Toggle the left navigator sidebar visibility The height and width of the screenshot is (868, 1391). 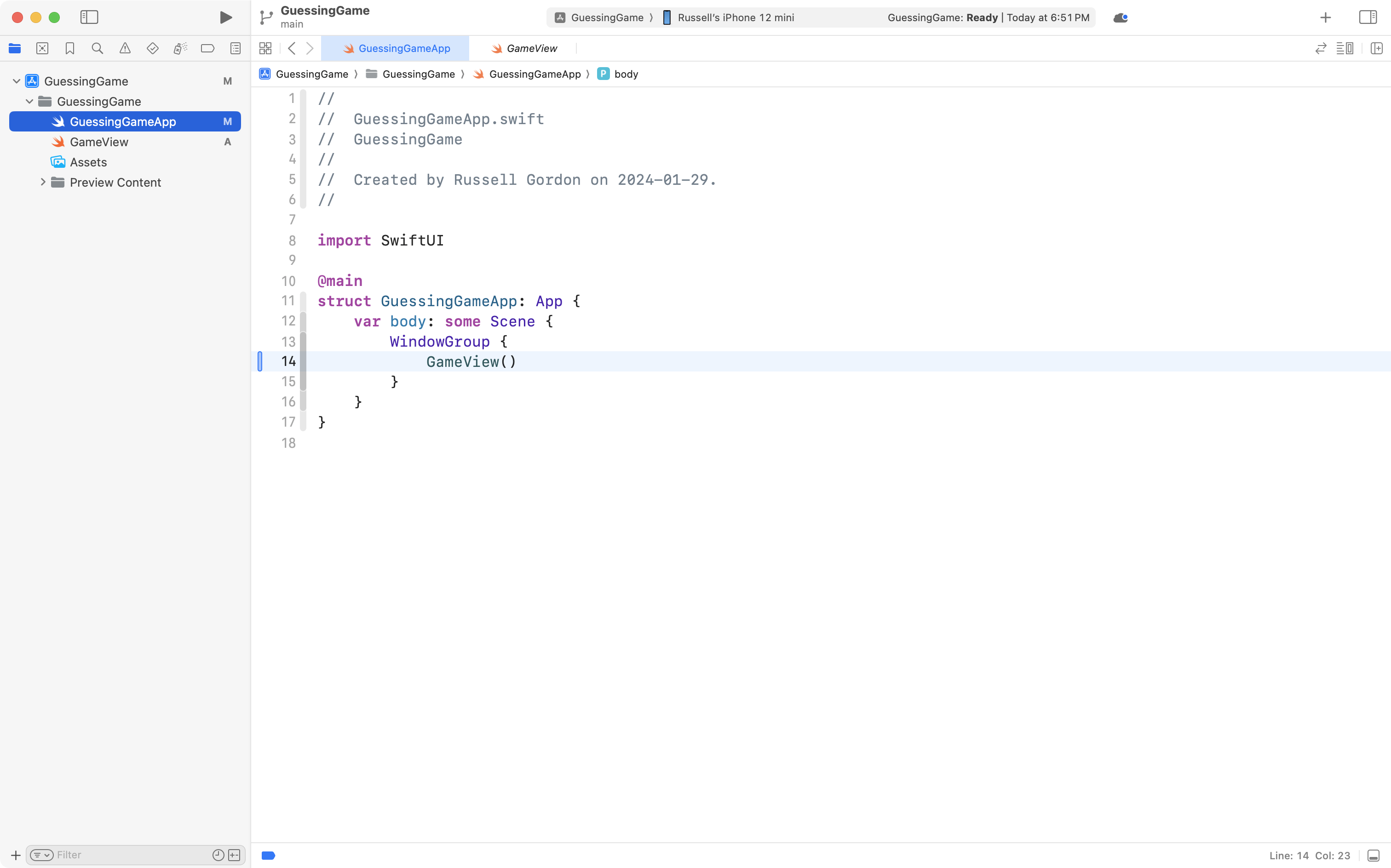coord(90,17)
